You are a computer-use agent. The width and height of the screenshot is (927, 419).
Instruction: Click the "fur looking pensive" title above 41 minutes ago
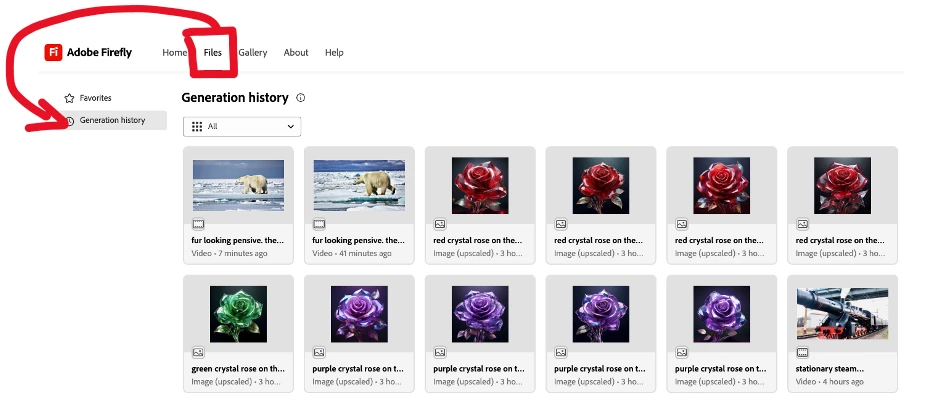pyautogui.click(x=358, y=241)
